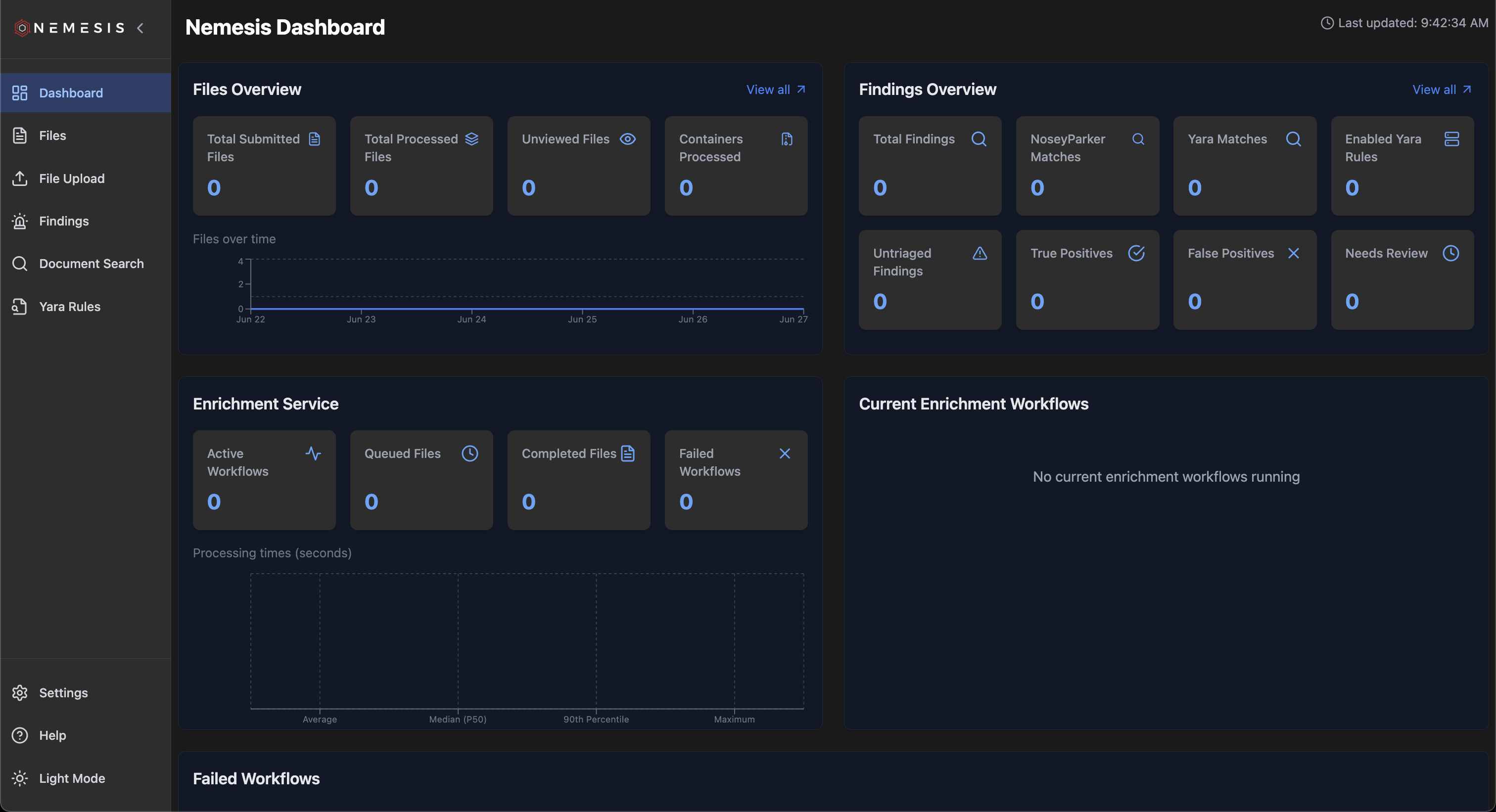1496x812 pixels.
Task: Open the Files page in the sidebar
Action: click(x=52, y=136)
